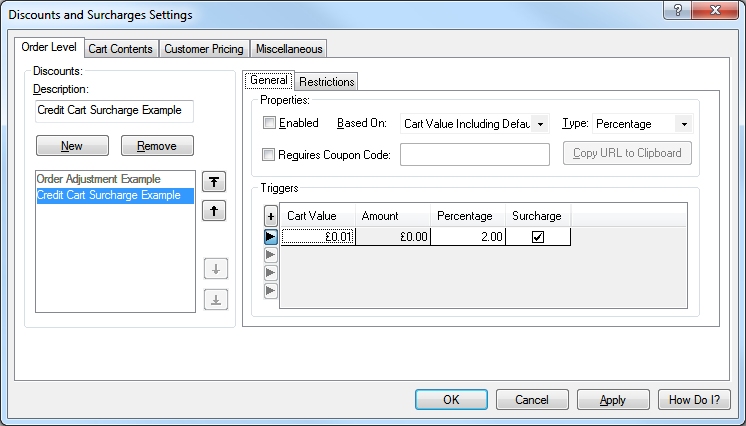The image size is (746, 426).
Task: Select the second trigger row arrow
Action: (270, 255)
